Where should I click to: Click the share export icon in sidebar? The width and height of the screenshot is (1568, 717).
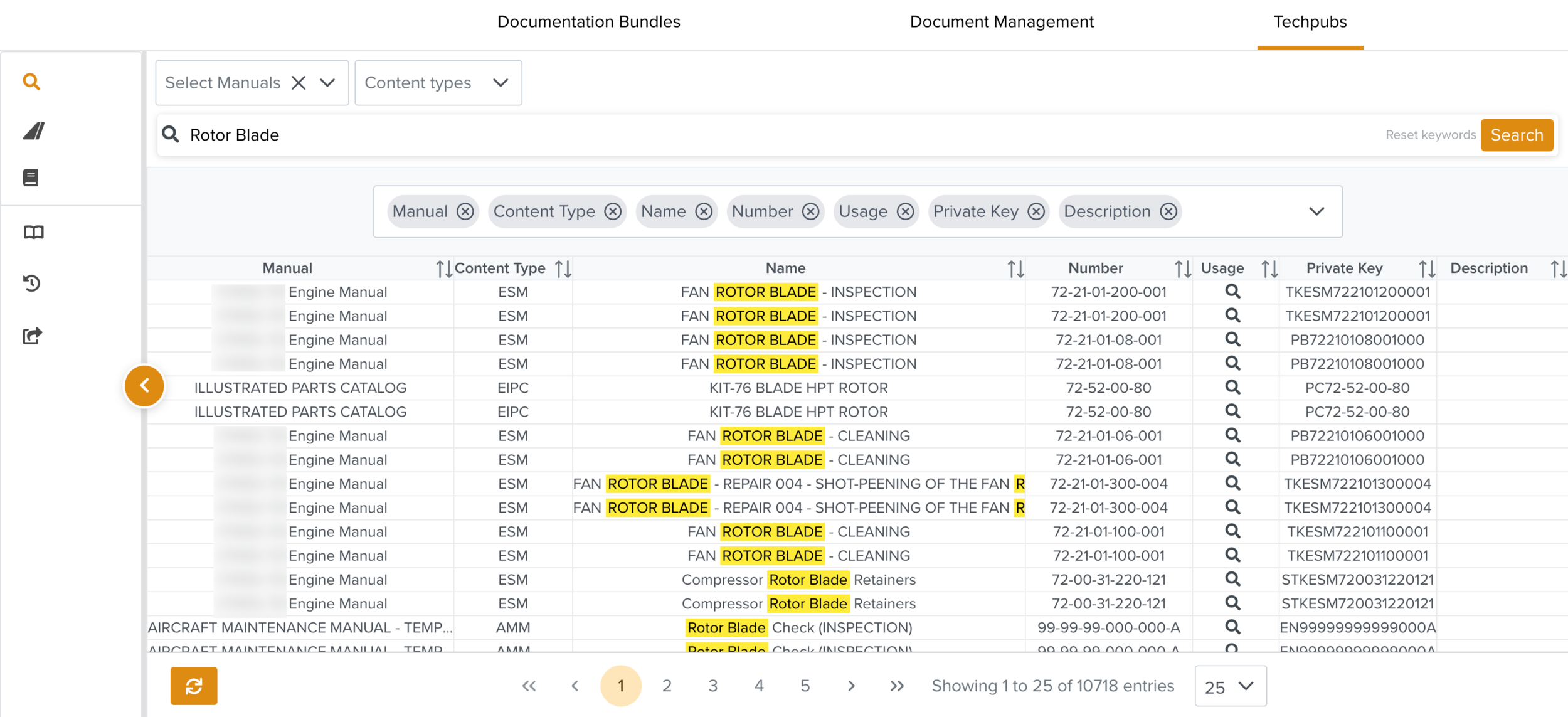click(x=32, y=336)
